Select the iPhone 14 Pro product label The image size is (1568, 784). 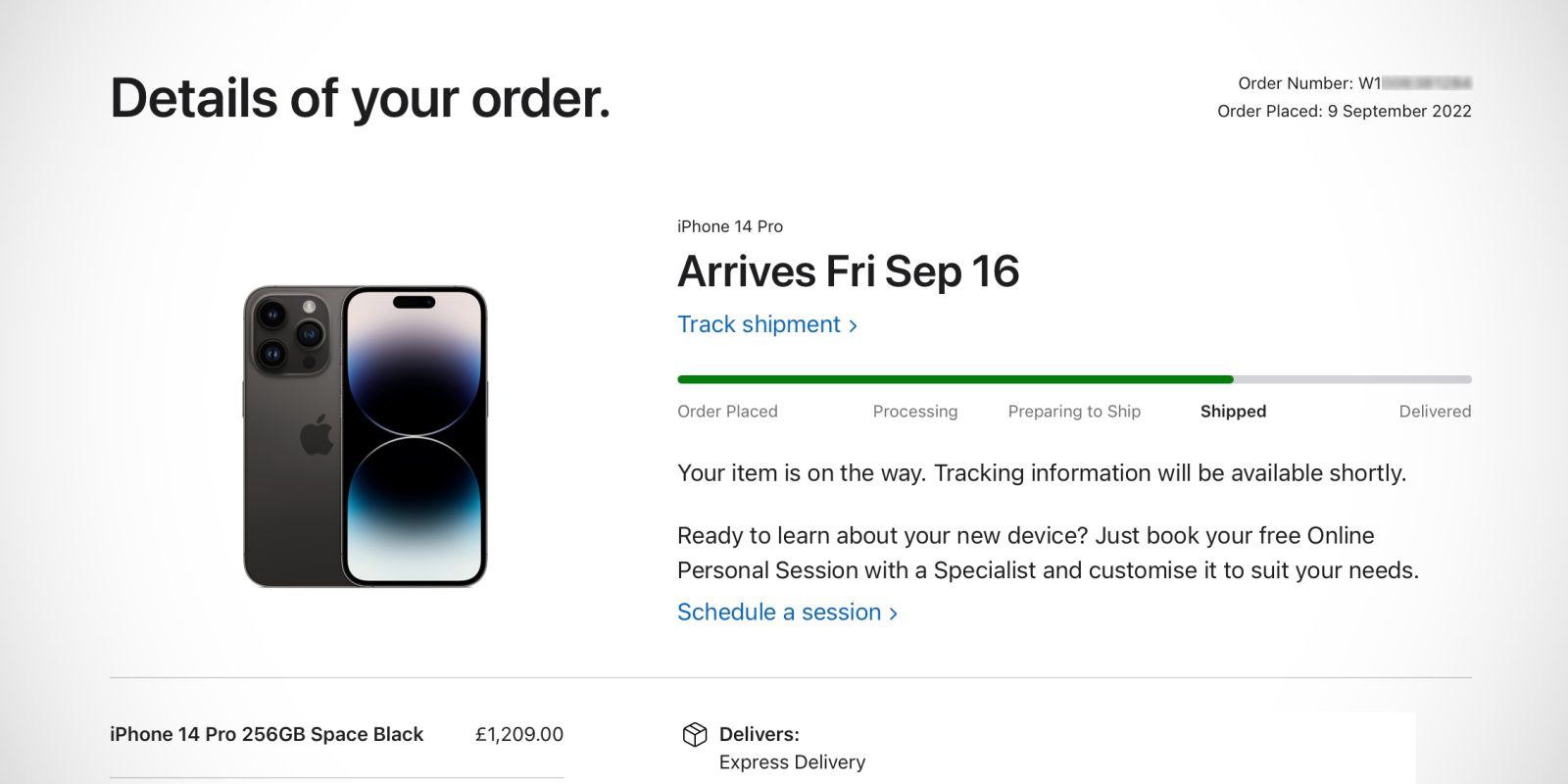tap(729, 226)
